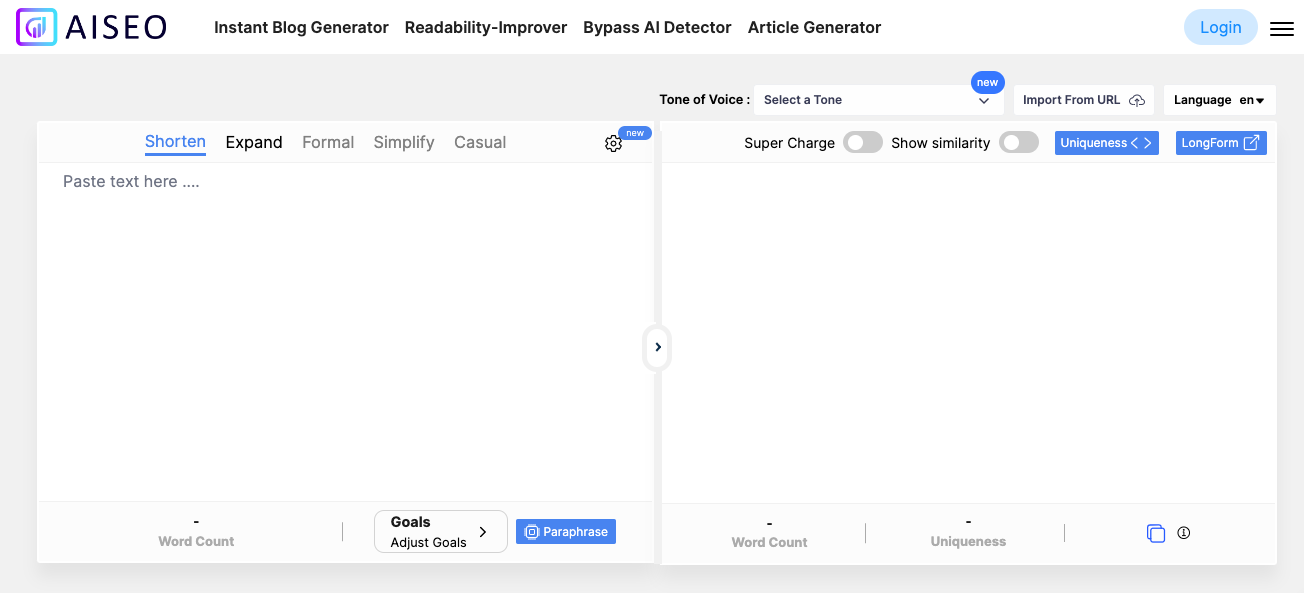
Task: Toggle the Show similarity switch
Action: point(1019,143)
